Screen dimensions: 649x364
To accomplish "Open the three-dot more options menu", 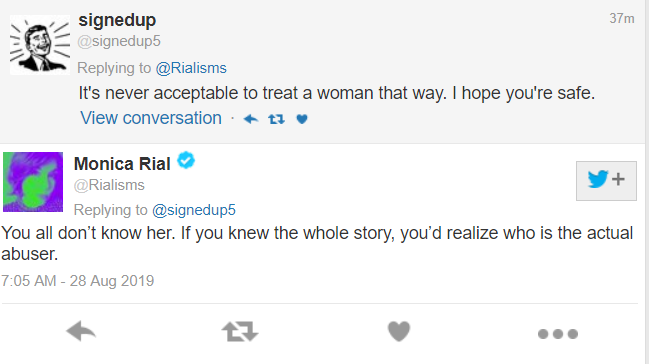I will (558, 334).
